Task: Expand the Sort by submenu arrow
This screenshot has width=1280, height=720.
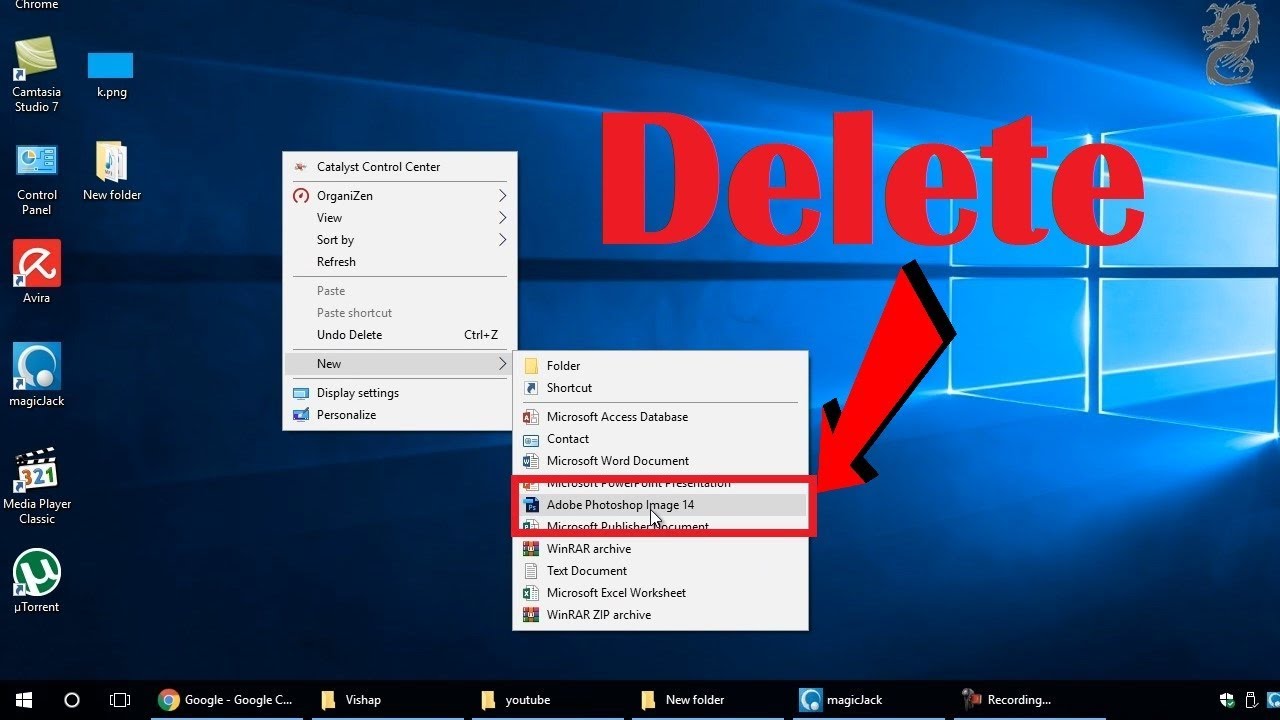Action: 503,240
